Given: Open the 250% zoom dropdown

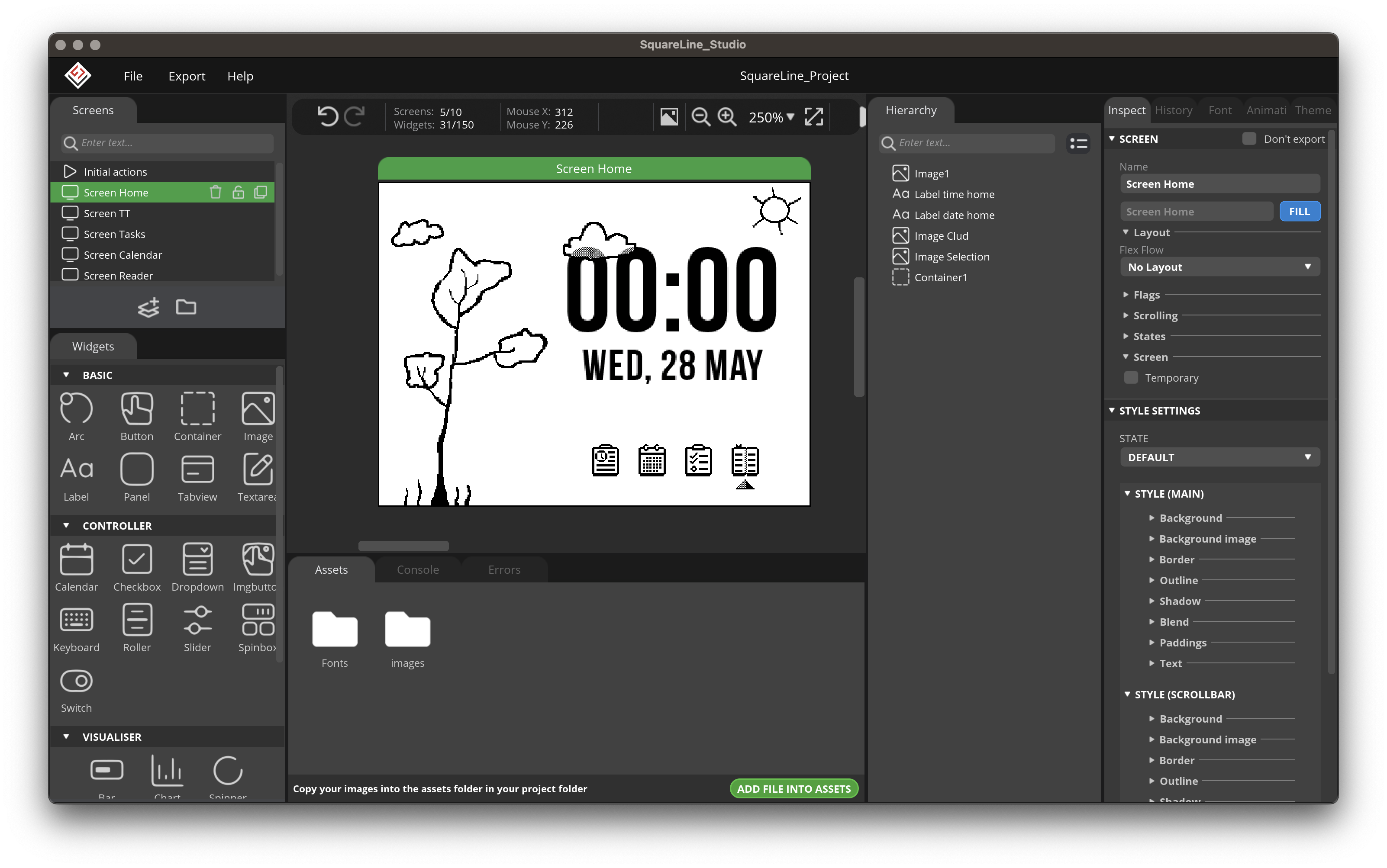Looking at the screenshot, I should point(771,117).
